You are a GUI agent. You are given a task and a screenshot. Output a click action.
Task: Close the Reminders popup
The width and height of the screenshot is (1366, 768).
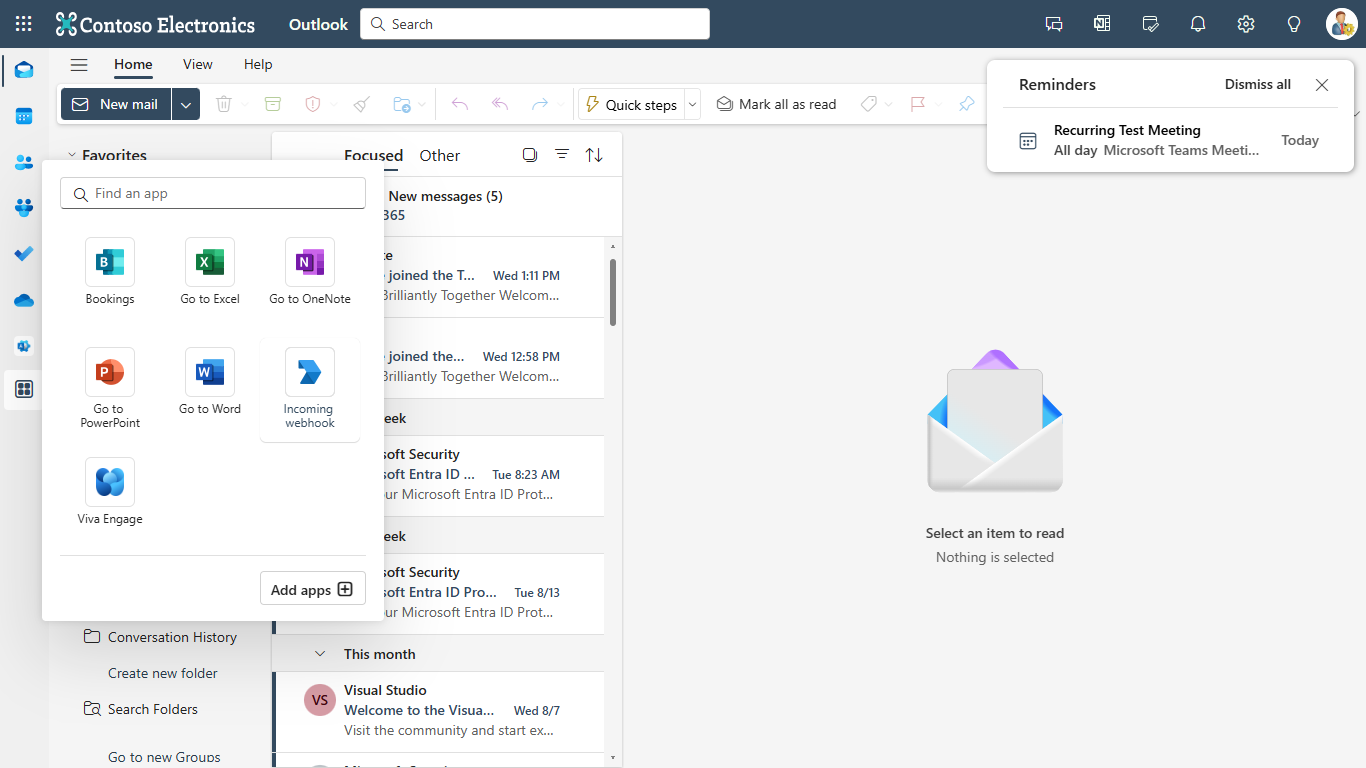1322,85
